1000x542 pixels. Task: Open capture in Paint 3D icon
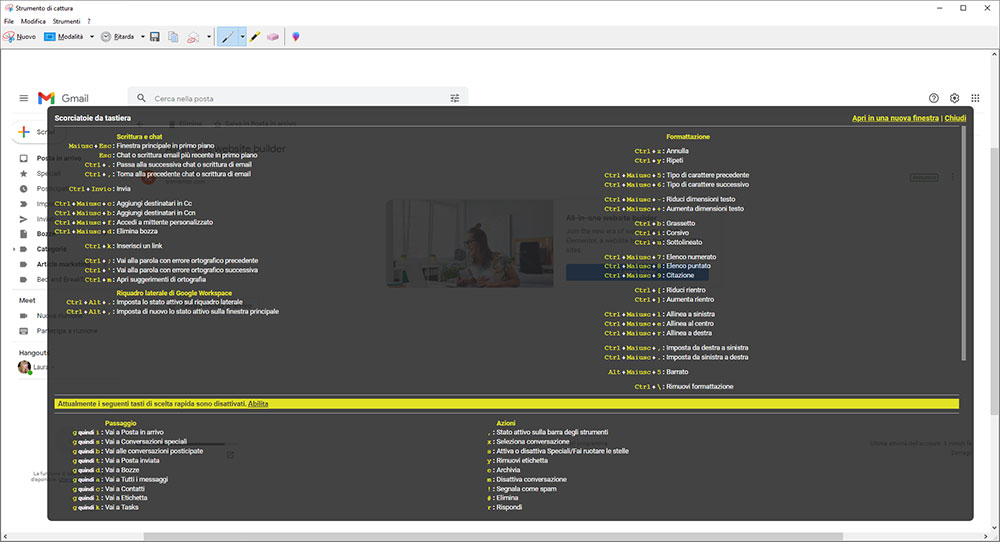[x=296, y=37]
